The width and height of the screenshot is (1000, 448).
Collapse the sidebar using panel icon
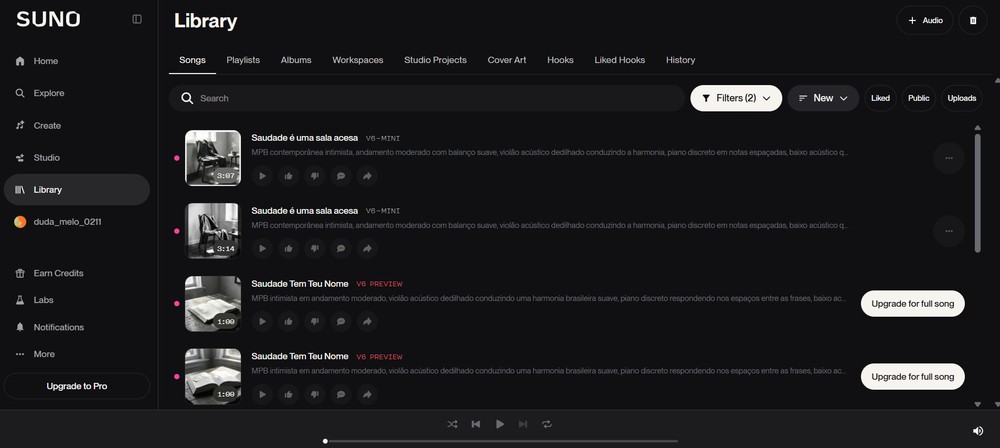tap(137, 19)
